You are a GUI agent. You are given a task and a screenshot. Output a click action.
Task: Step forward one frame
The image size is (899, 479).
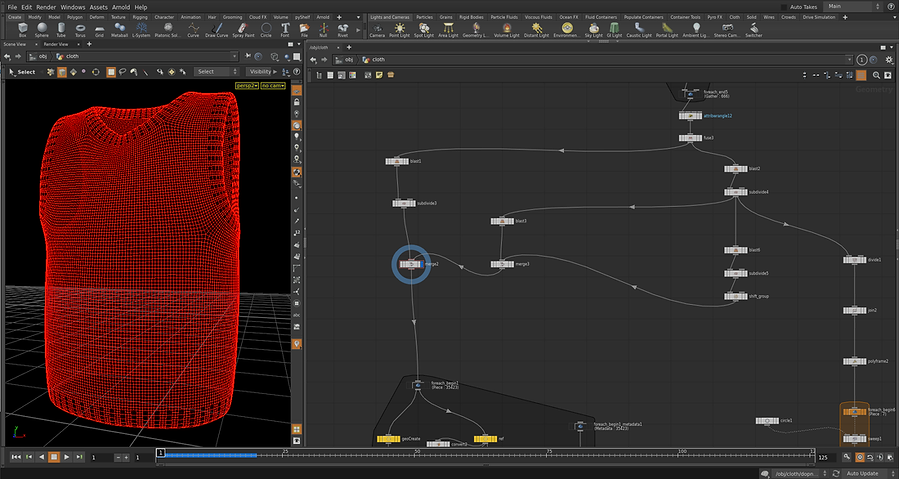[79, 457]
